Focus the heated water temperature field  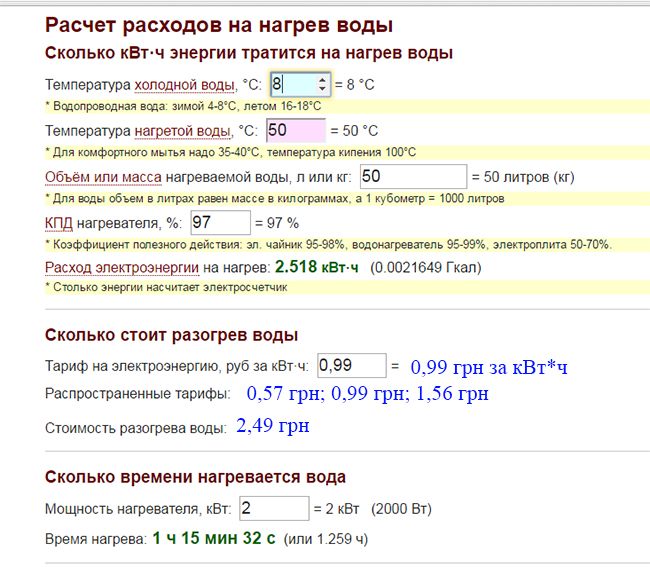click(295, 131)
